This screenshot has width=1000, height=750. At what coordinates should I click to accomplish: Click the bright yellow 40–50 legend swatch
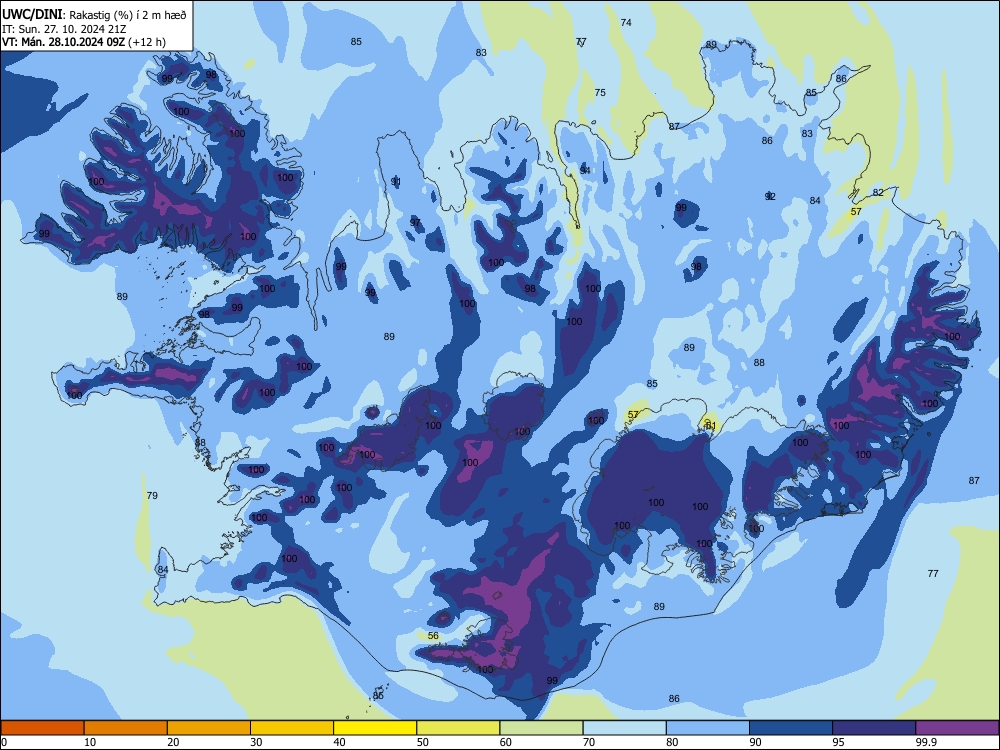point(375,728)
